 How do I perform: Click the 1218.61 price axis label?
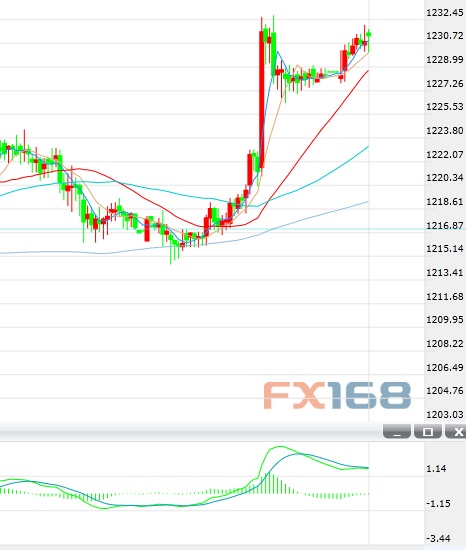click(445, 201)
